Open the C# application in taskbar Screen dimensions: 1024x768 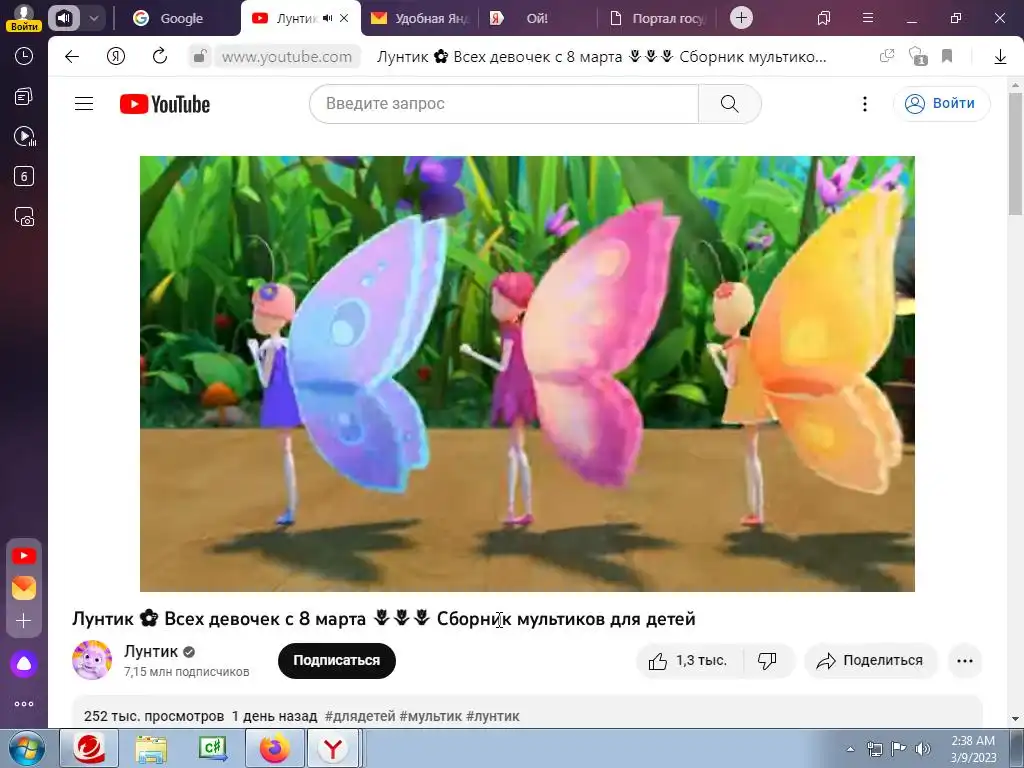point(214,749)
